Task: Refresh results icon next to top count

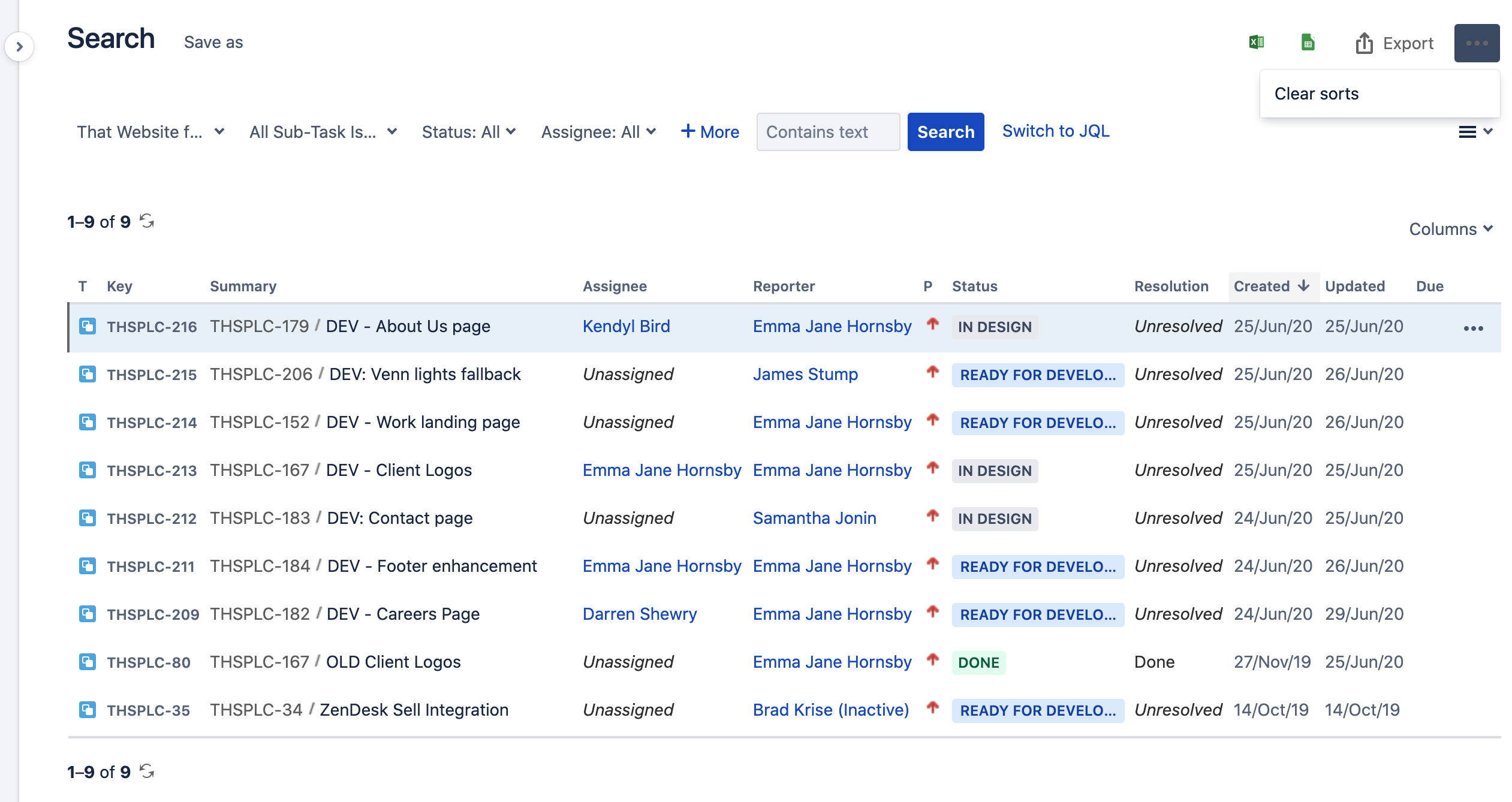Action: point(147,221)
